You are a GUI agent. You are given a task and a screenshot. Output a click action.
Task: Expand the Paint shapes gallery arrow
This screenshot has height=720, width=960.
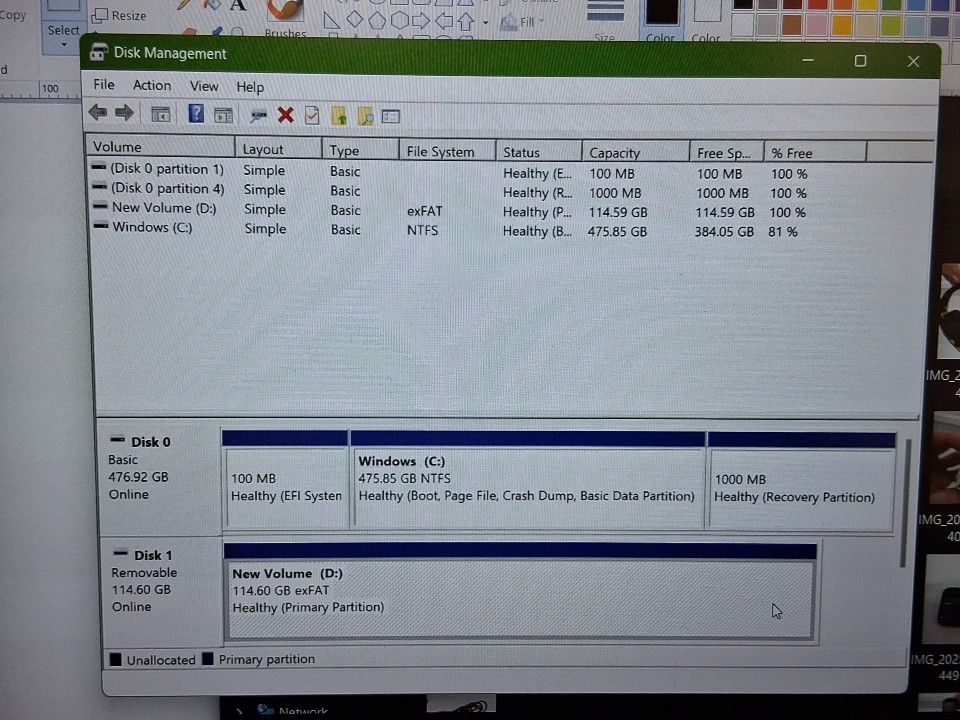[x=486, y=23]
